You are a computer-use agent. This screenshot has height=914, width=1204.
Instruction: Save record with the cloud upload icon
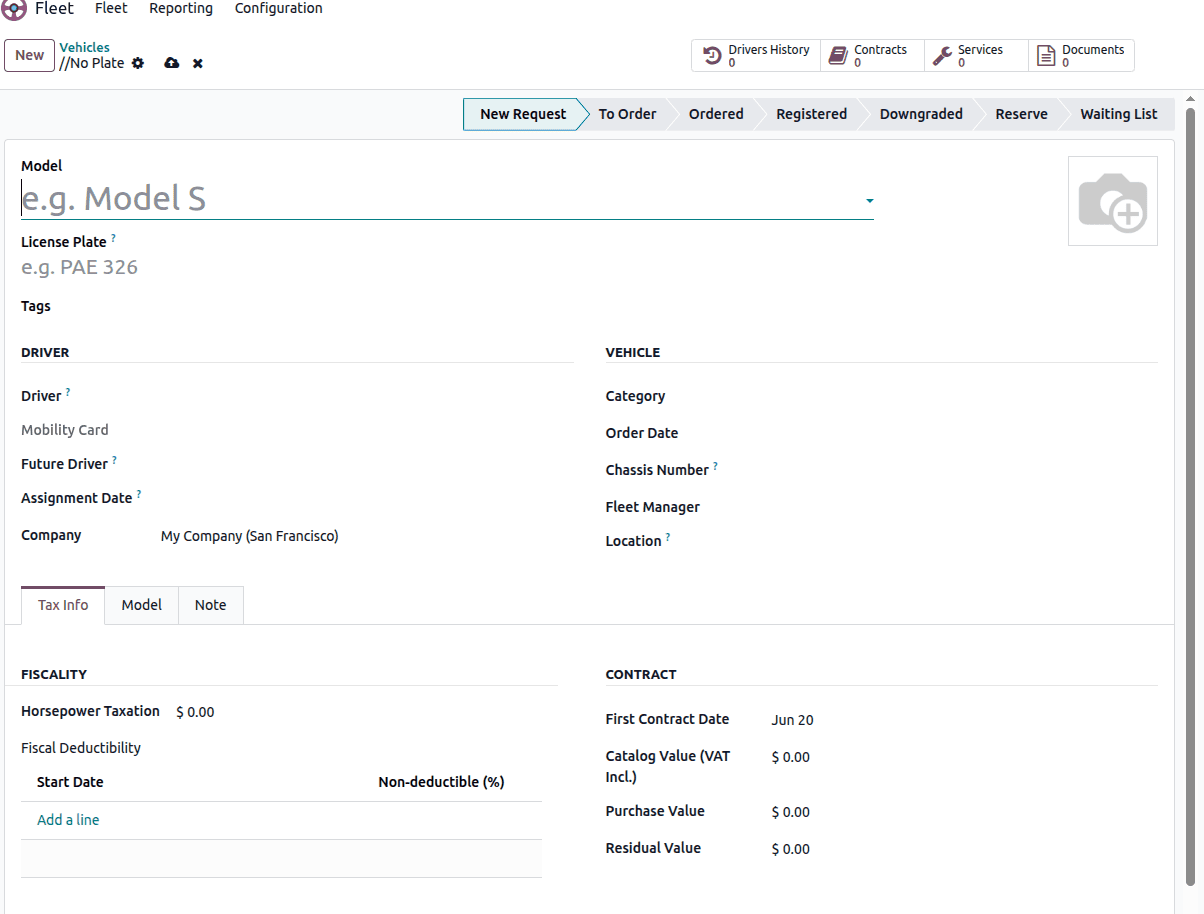[172, 63]
